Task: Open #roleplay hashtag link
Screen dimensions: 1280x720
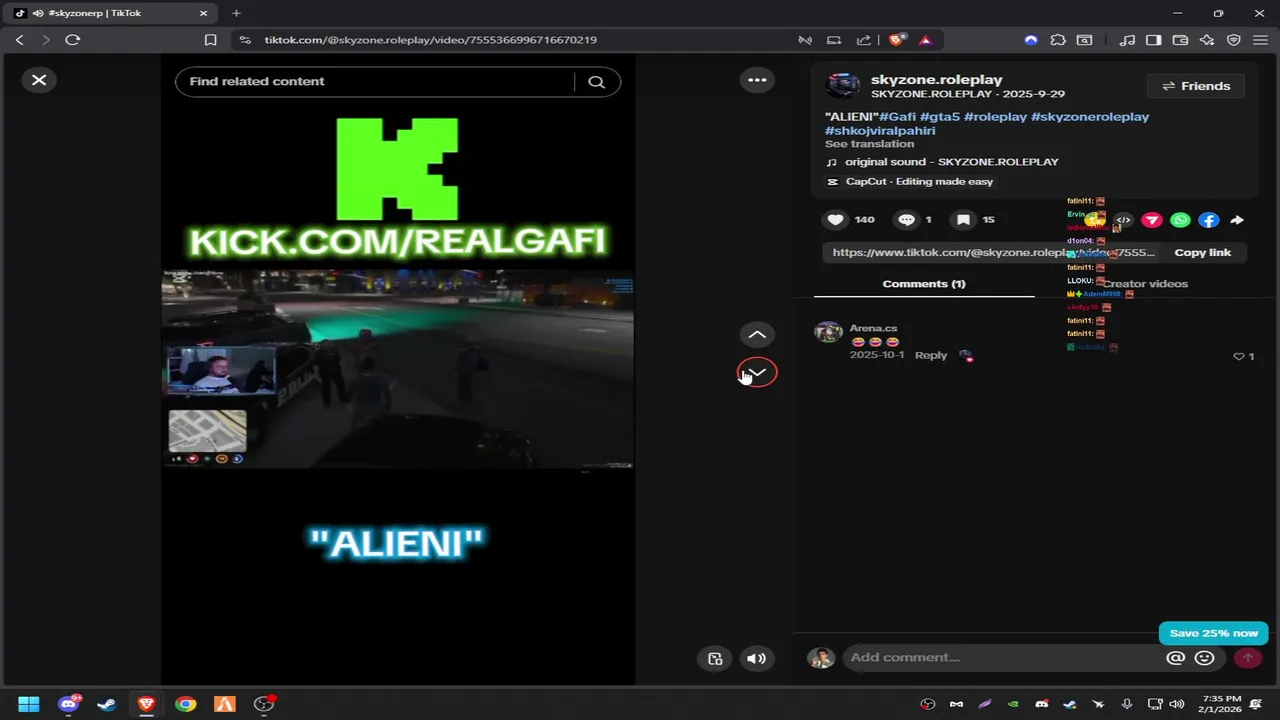Action: [995, 117]
